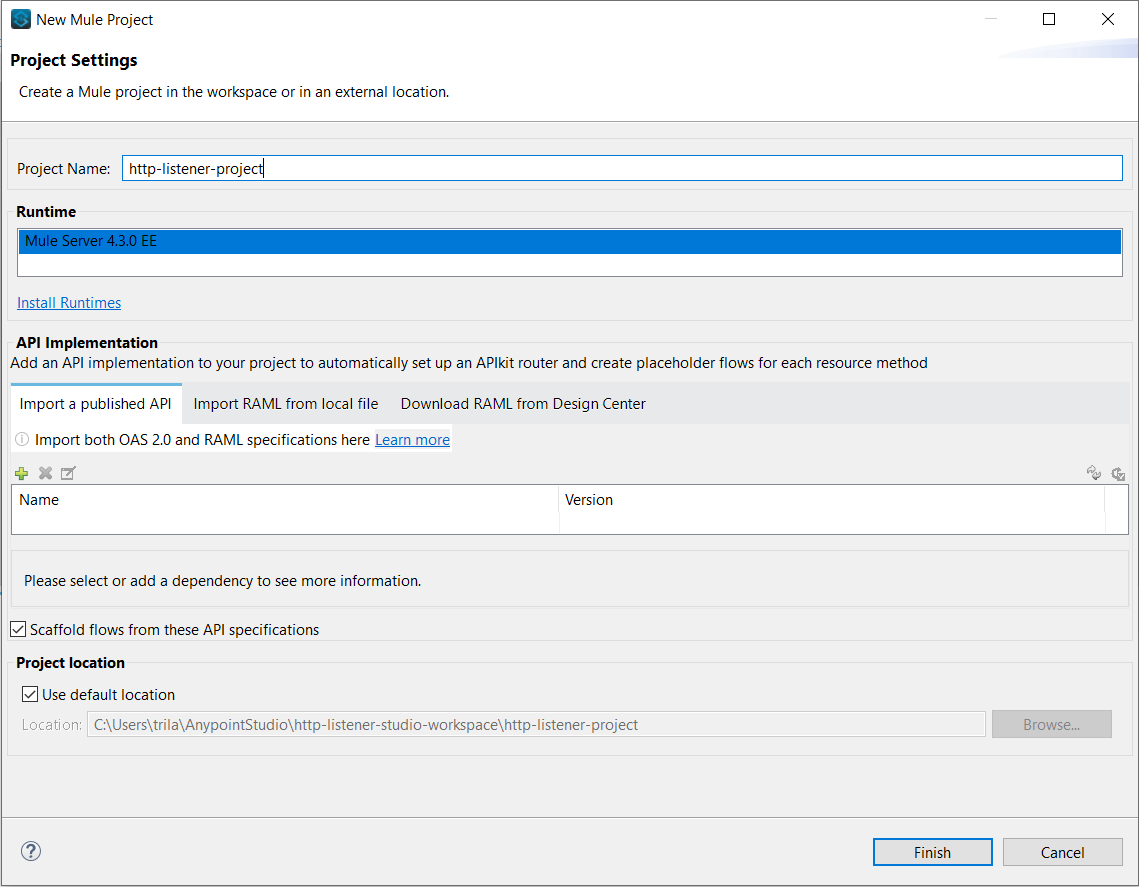Switch to Import RAML from local file tab
This screenshot has height=887, width=1139.
(286, 404)
